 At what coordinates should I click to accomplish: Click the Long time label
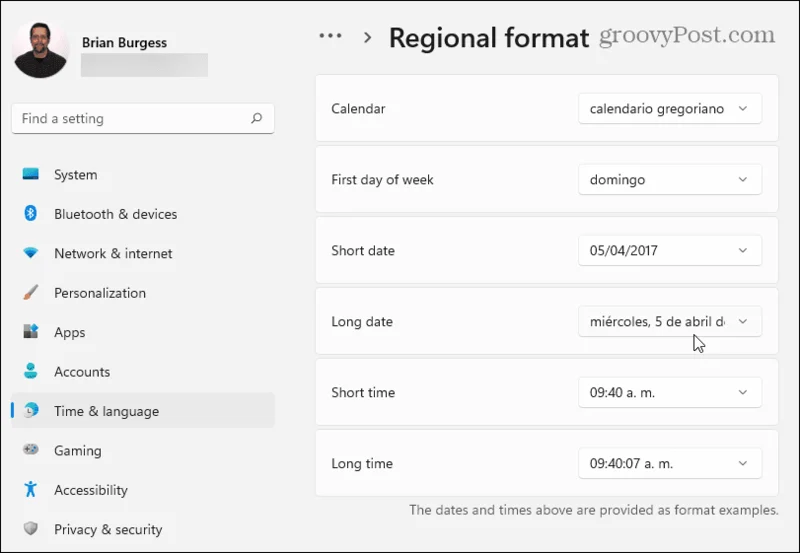click(x=362, y=463)
